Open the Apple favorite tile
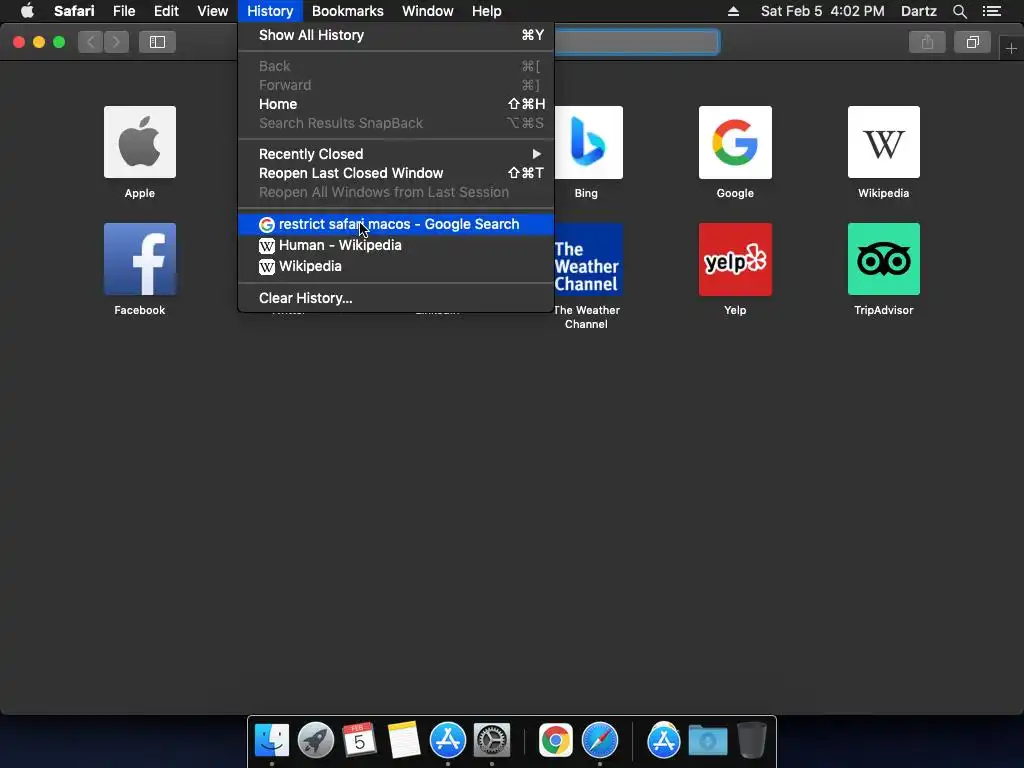Screen dimensions: 1024x768 point(140,142)
